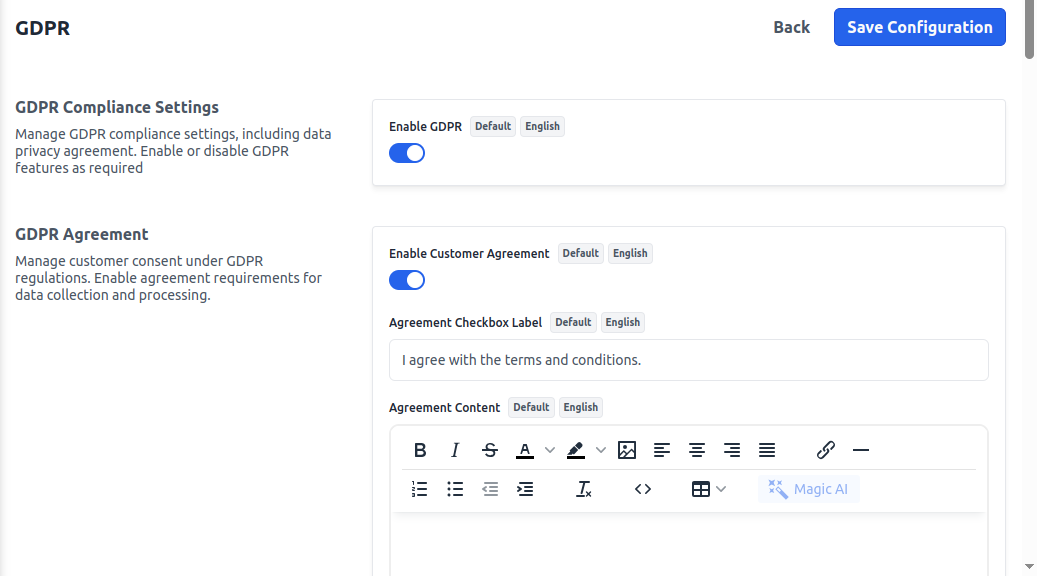Insert a hyperlink in the editor
The image size is (1037, 576).
825,450
